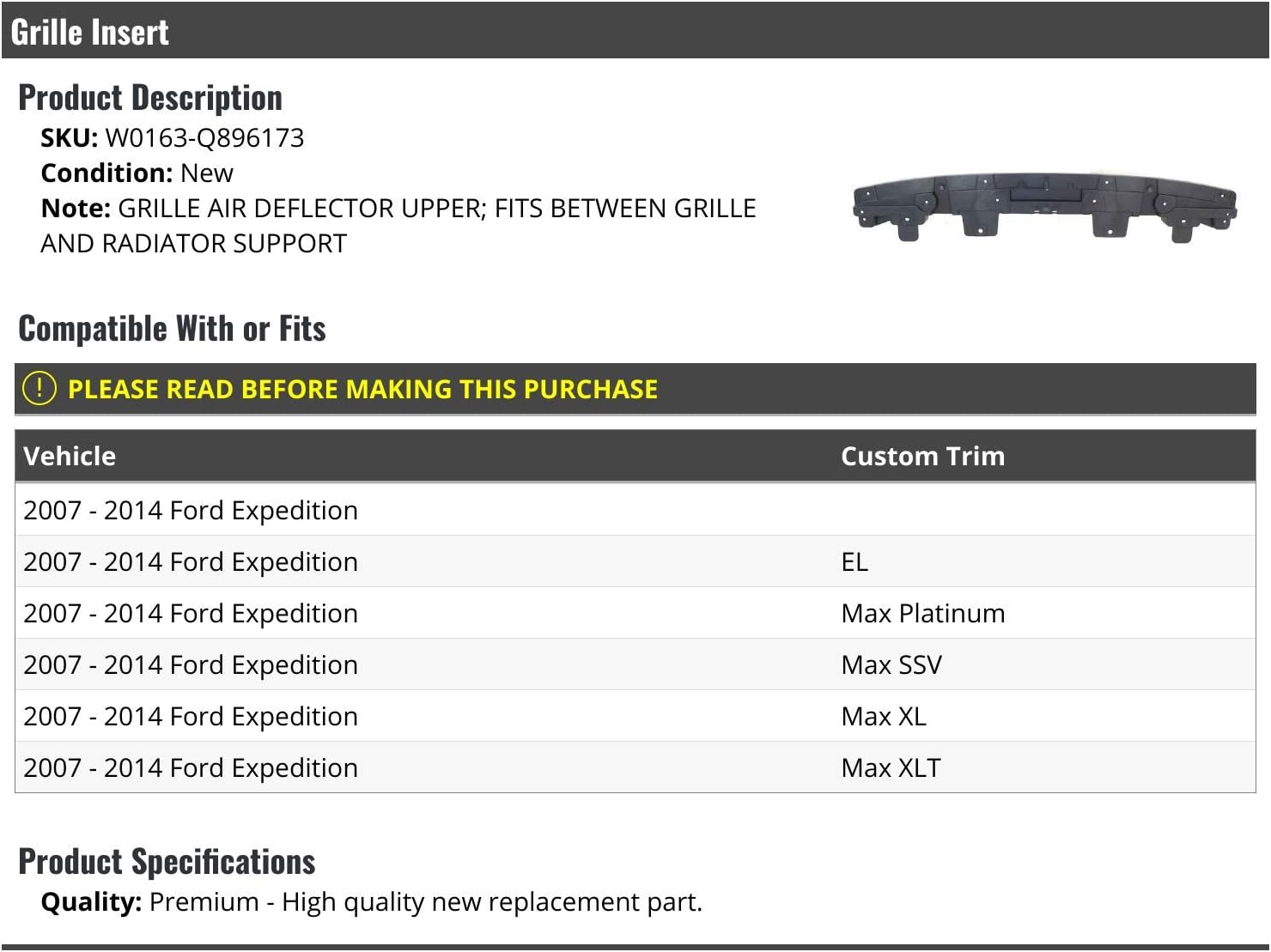This screenshot has height=952, width=1271.
Task: Click the Product Specifications heading
Action: tap(167, 862)
